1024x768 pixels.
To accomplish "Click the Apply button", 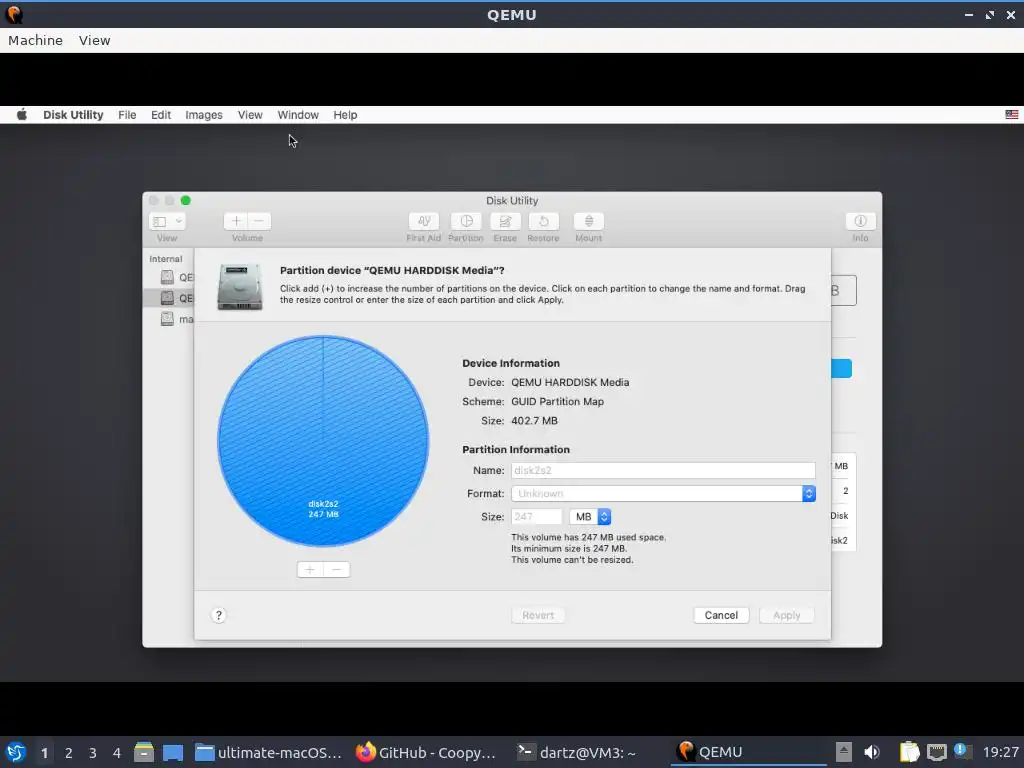I will point(786,615).
